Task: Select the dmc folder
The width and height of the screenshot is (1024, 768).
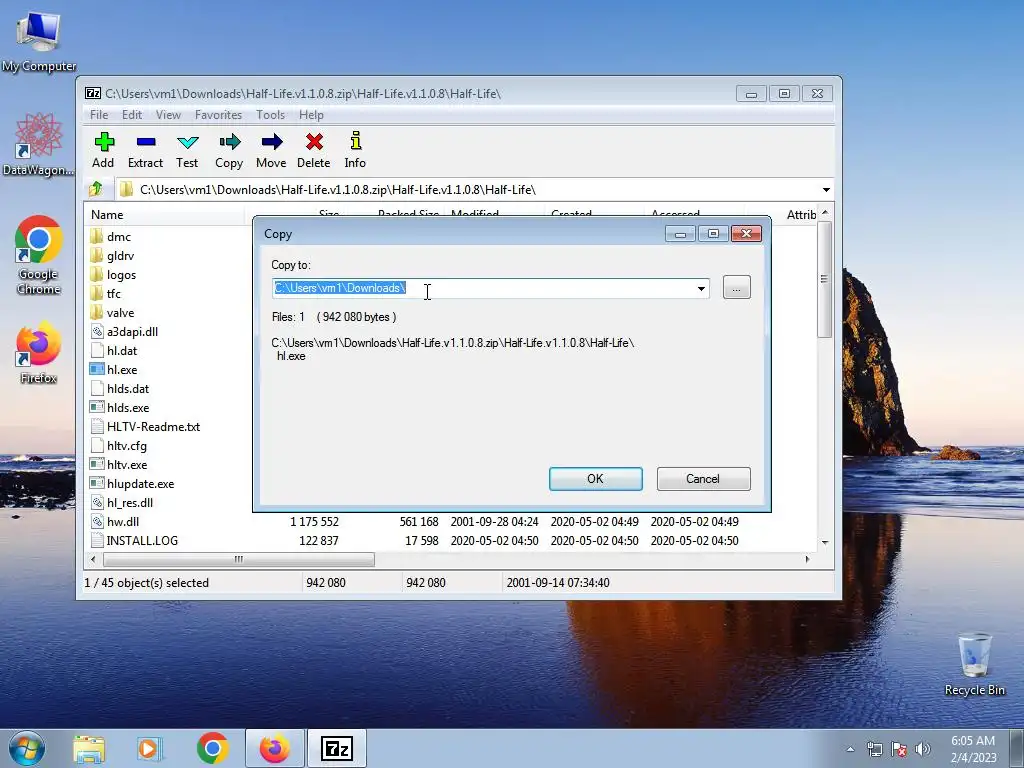Action: point(110,236)
